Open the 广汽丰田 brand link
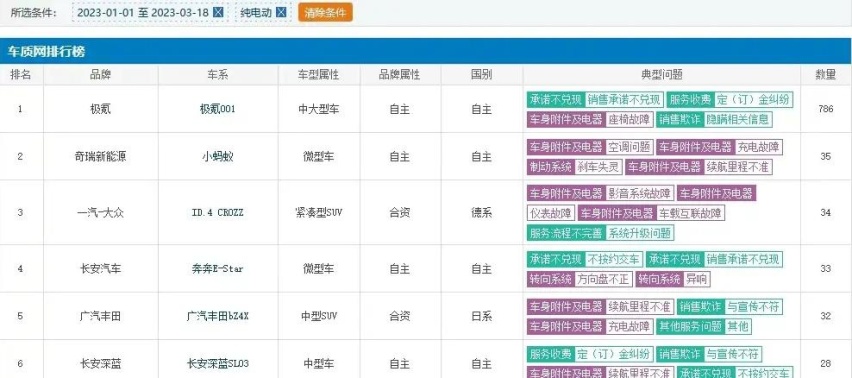The image size is (852, 378). (x=101, y=316)
